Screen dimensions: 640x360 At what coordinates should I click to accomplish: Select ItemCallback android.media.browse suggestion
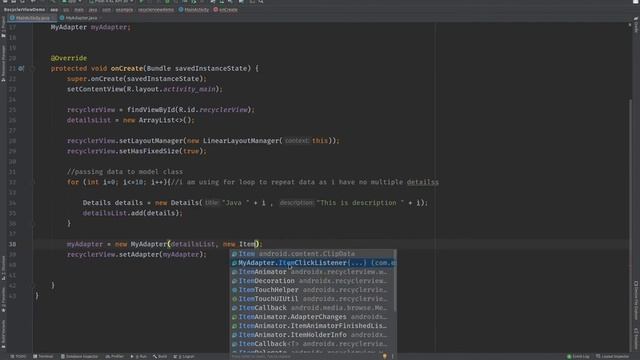pyautogui.click(x=313, y=308)
